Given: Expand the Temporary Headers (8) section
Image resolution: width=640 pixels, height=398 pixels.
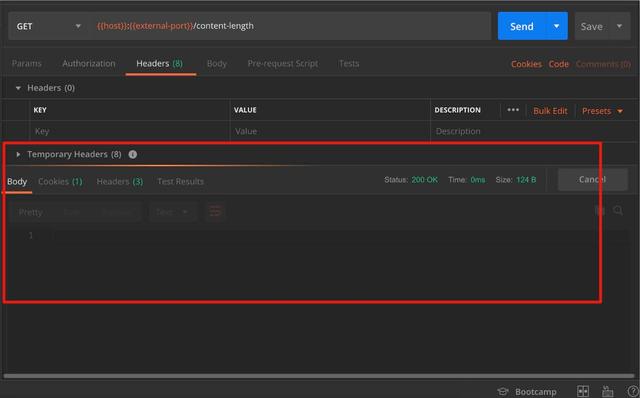Looking at the screenshot, I should 18,154.
